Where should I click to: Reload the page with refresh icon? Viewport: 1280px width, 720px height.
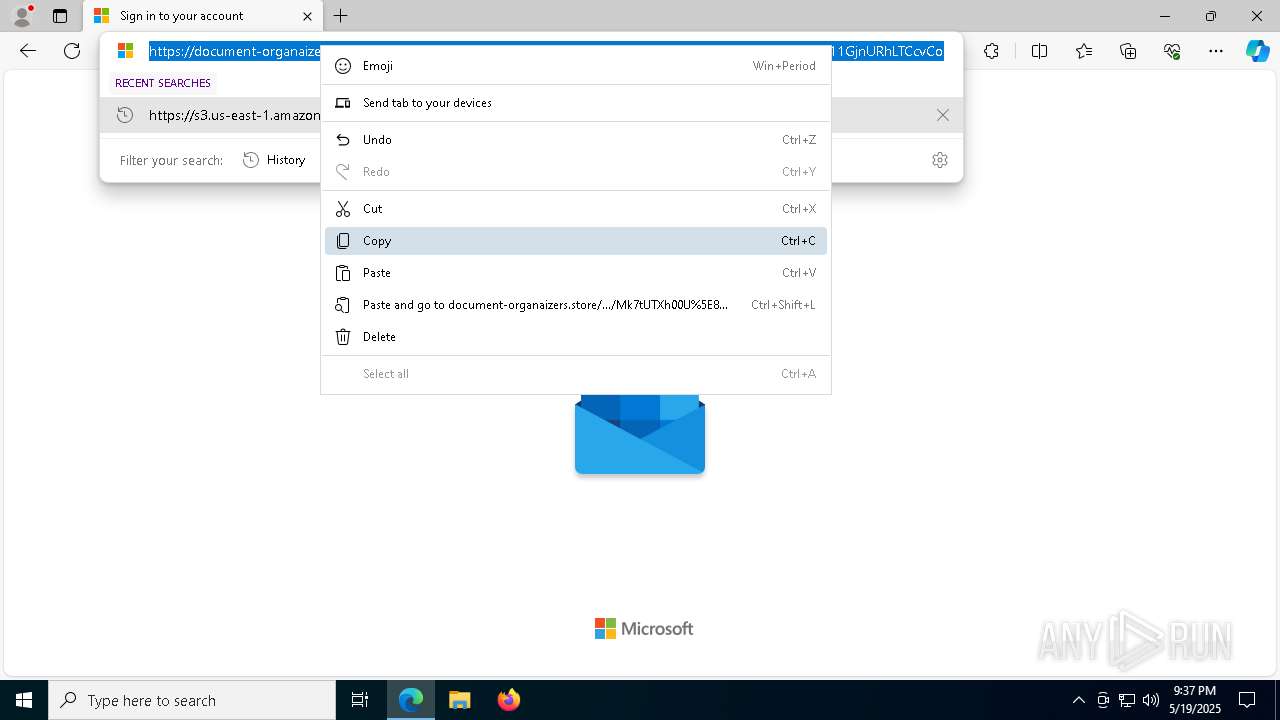click(x=72, y=51)
